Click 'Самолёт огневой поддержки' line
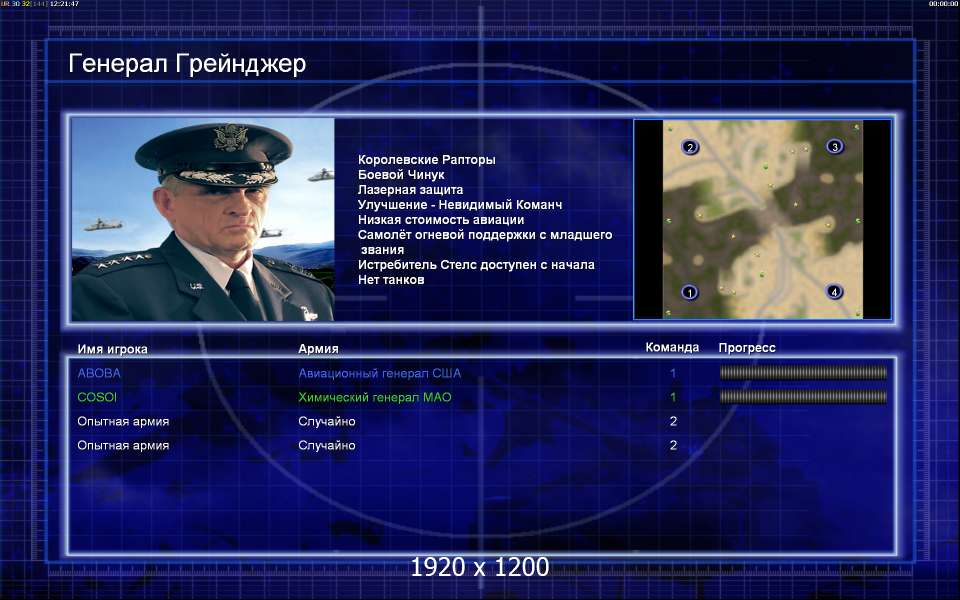The image size is (960, 600). point(485,242)
